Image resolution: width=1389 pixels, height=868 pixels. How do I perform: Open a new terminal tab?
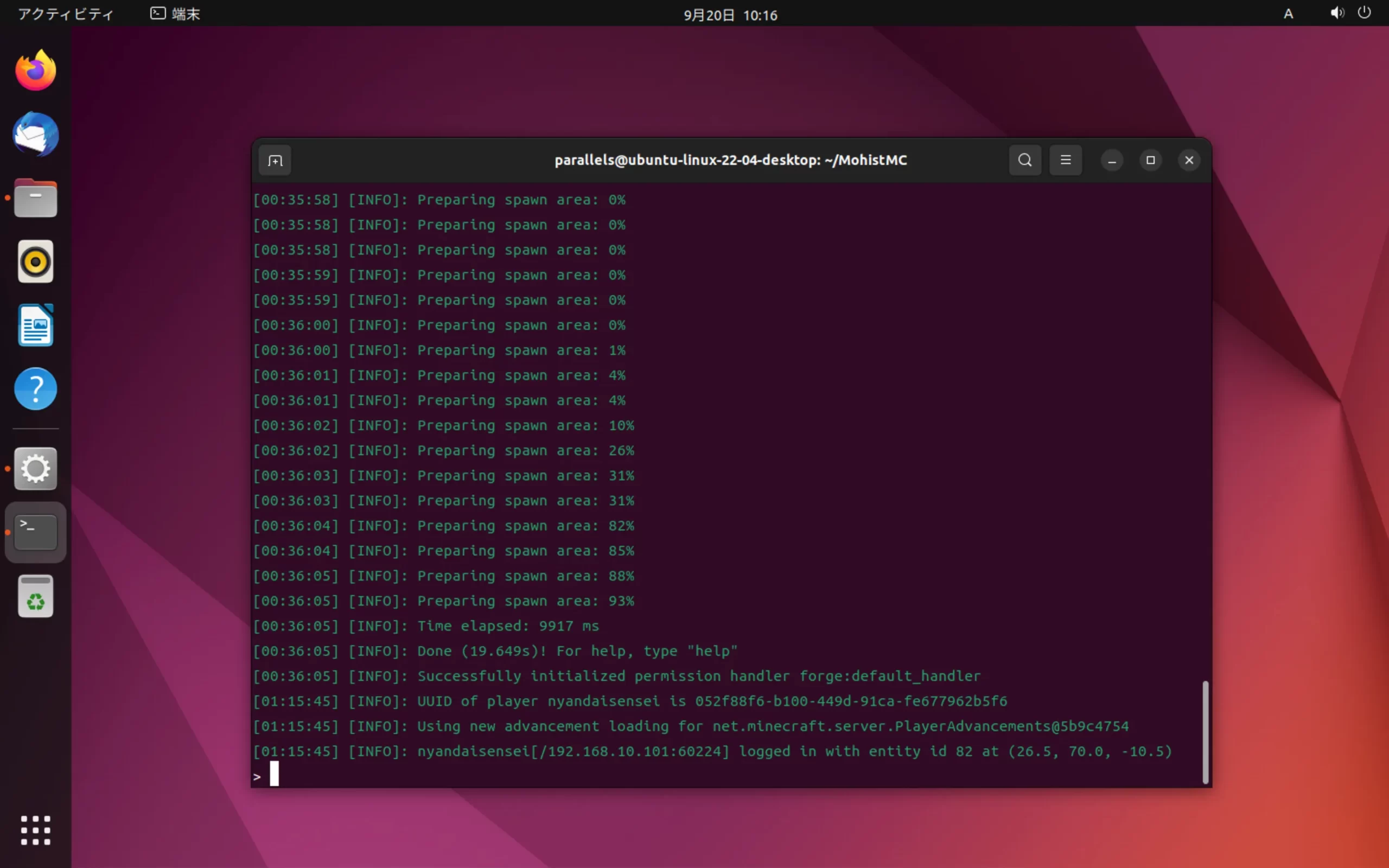pyautogui.click(x=275, y=161)
